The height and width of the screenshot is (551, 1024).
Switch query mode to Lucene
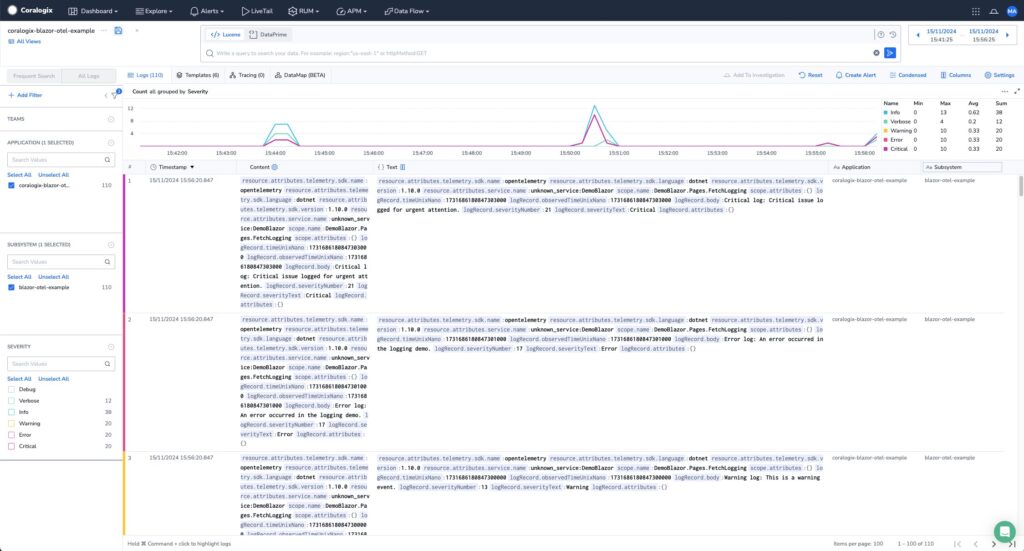point(225,35)
